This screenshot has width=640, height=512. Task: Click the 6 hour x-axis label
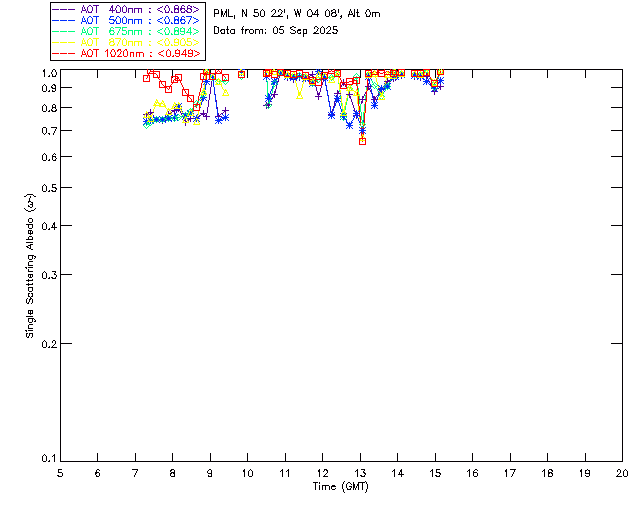coord(98,473)
